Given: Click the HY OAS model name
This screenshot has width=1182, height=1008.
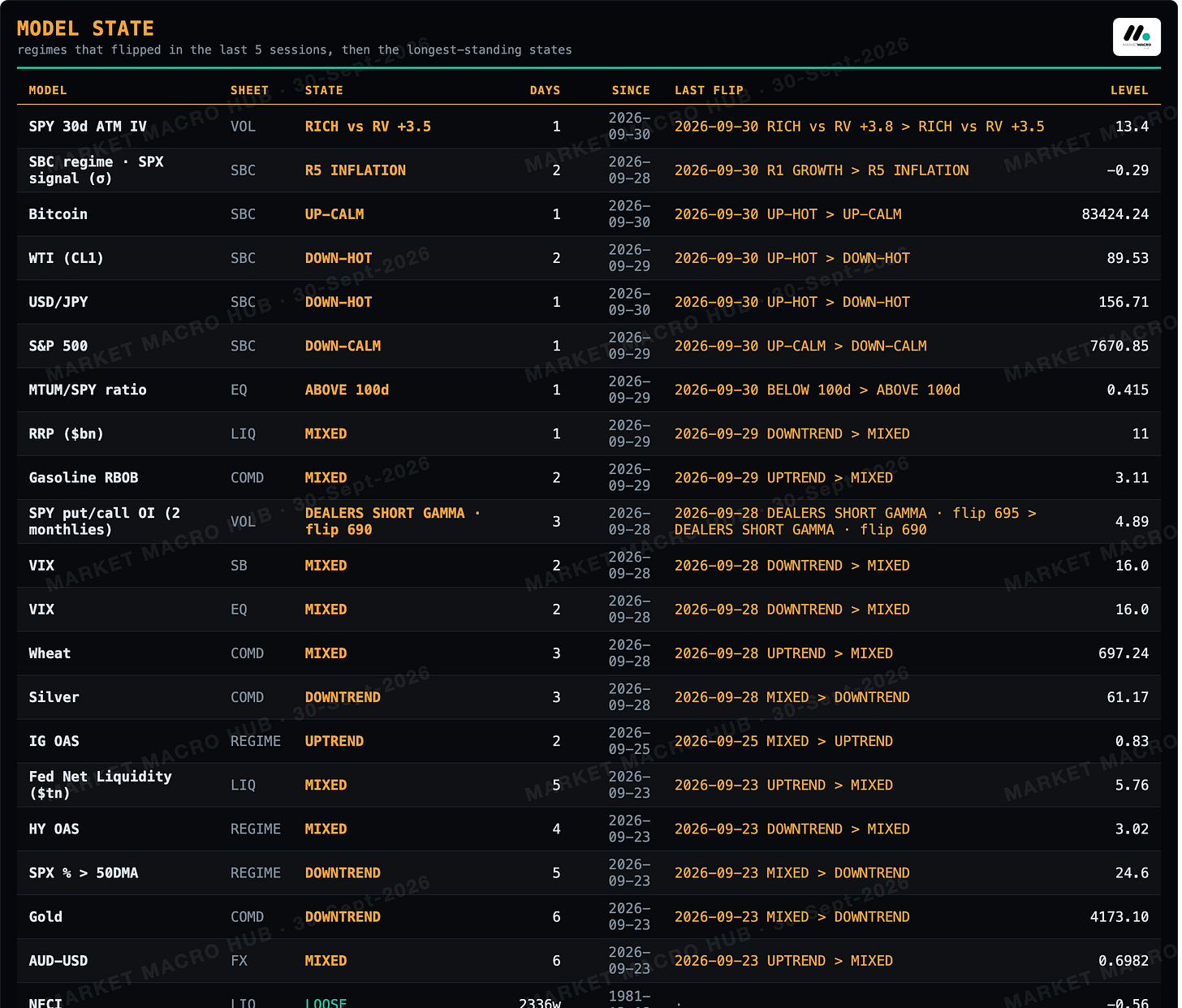Looking at the screenshot, I should pyautogui.click(x=54, y=829).
